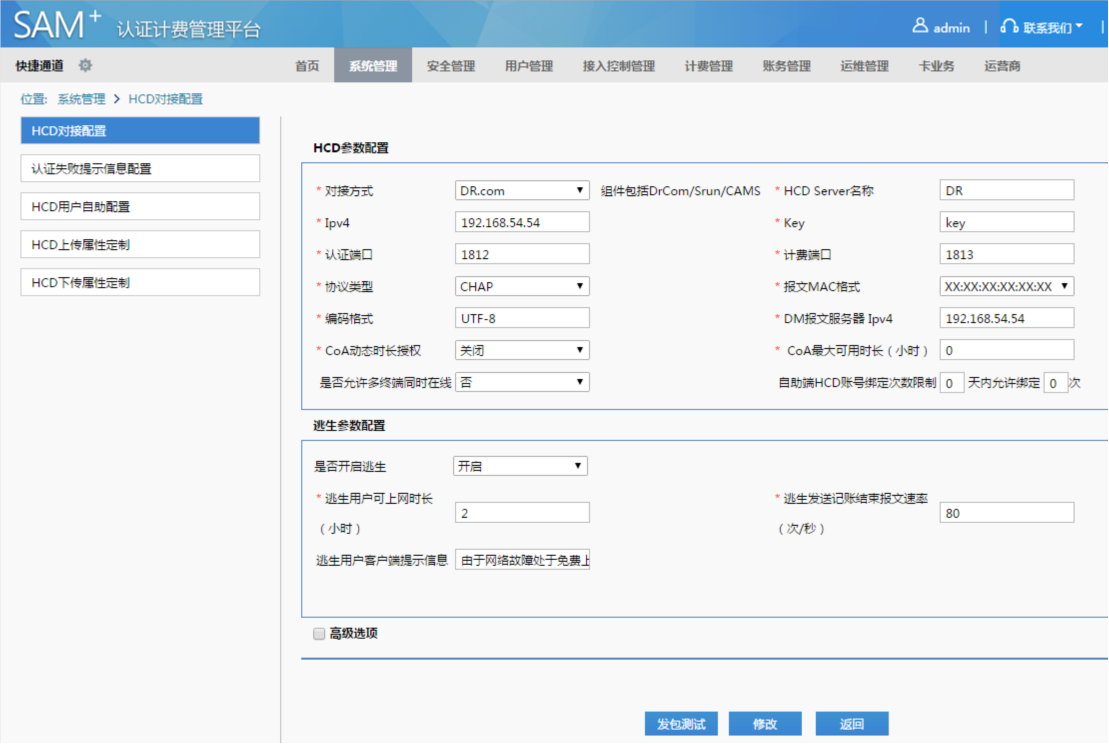Click the 逃生用户客户端提示信息 field

522,560
